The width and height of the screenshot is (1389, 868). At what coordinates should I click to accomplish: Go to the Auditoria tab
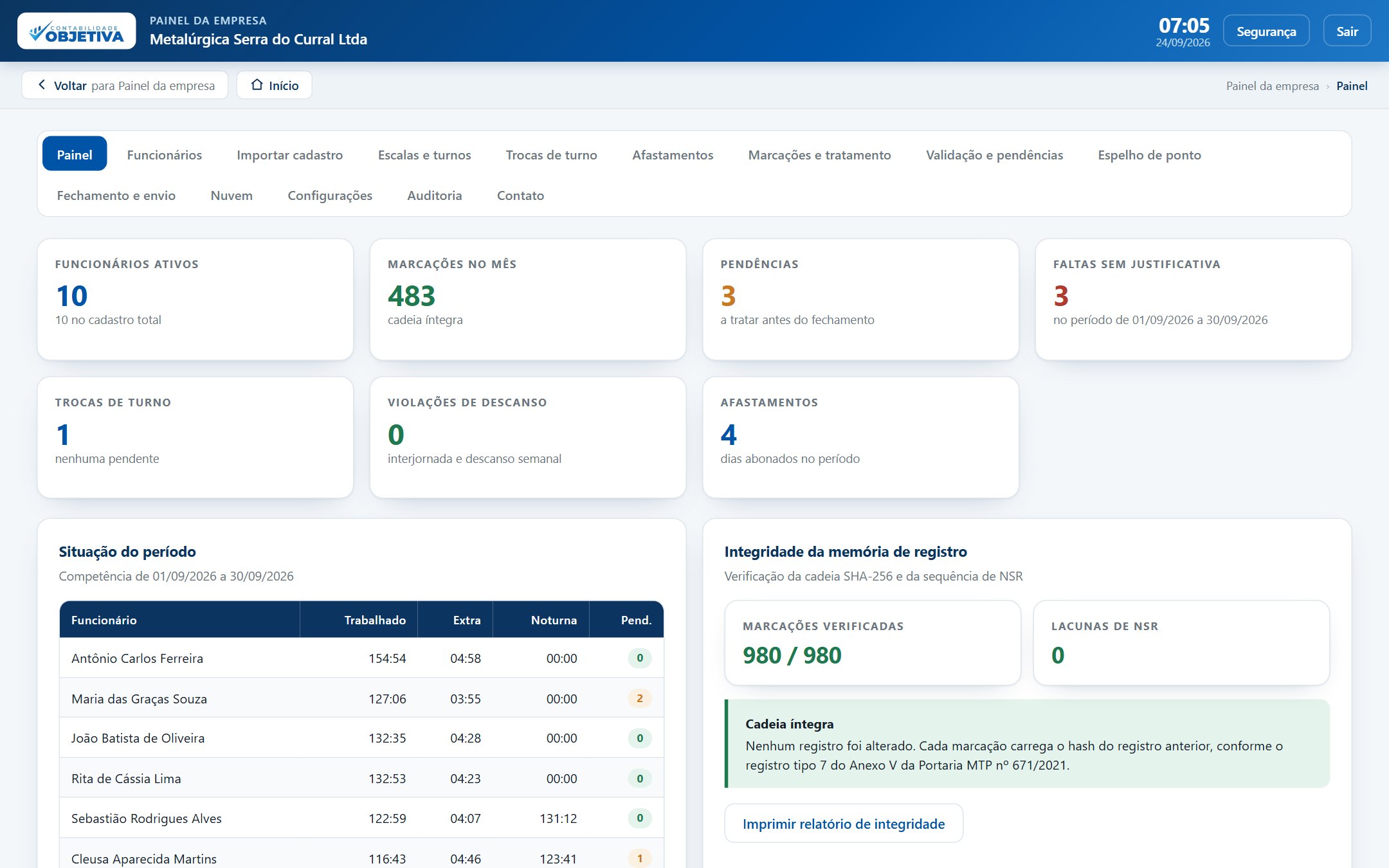pyautogui.click(x=434, y=195)
